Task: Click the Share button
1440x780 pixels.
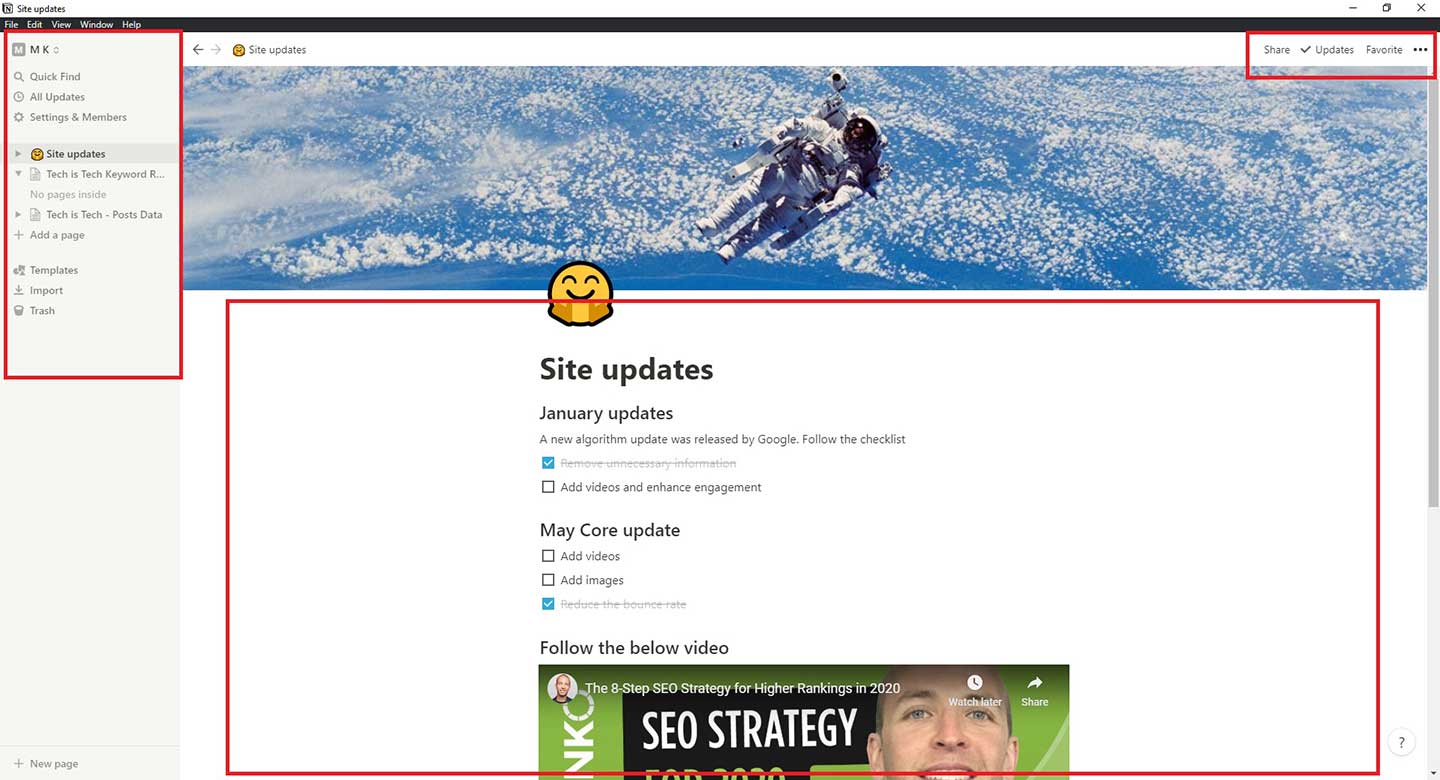Action: point(1277,50)
